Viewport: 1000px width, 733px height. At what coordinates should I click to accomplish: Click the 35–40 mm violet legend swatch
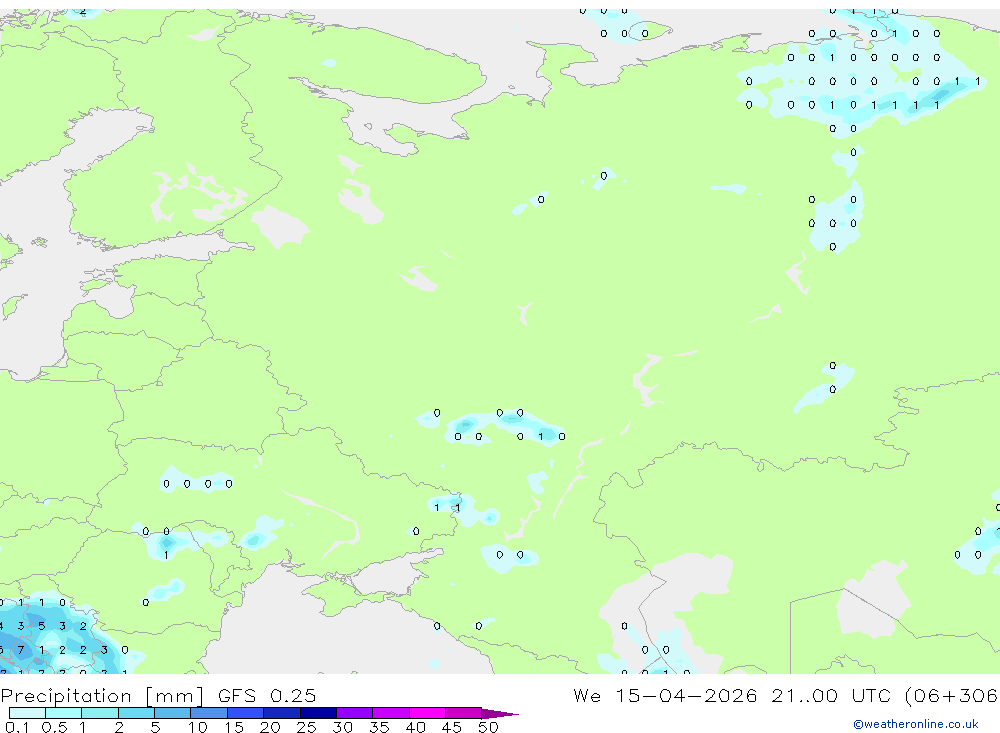click(x=391, y=713)
